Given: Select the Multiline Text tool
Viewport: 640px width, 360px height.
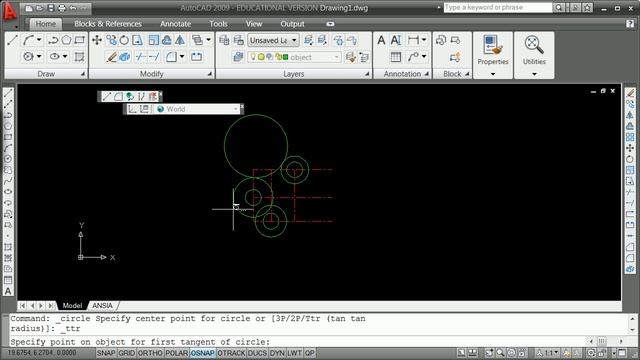Looking at the screenshot, I should click(x=381, y=40).
